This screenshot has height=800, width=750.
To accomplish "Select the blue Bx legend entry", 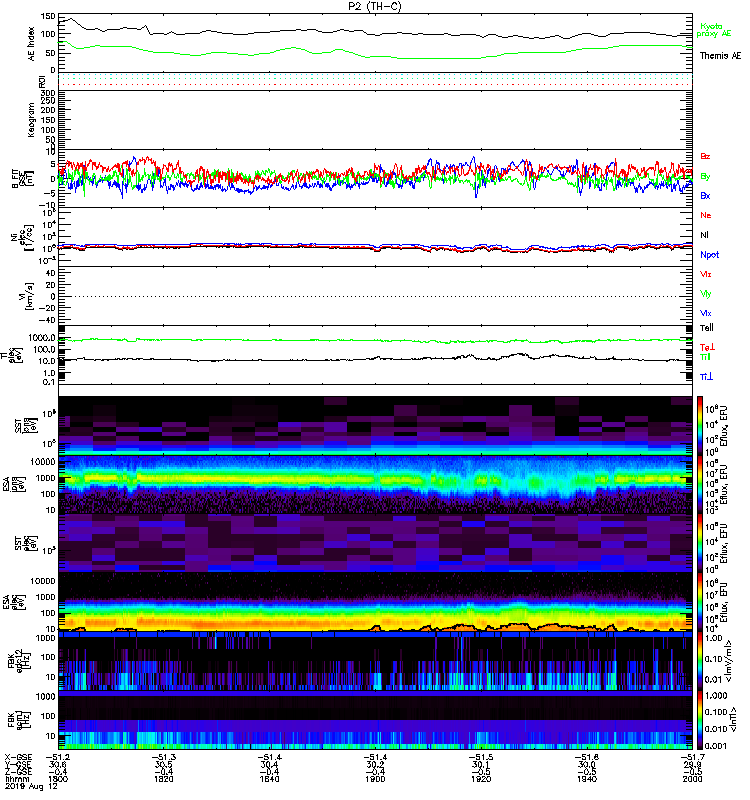I will pyautogui.click(x=705, y=195).
